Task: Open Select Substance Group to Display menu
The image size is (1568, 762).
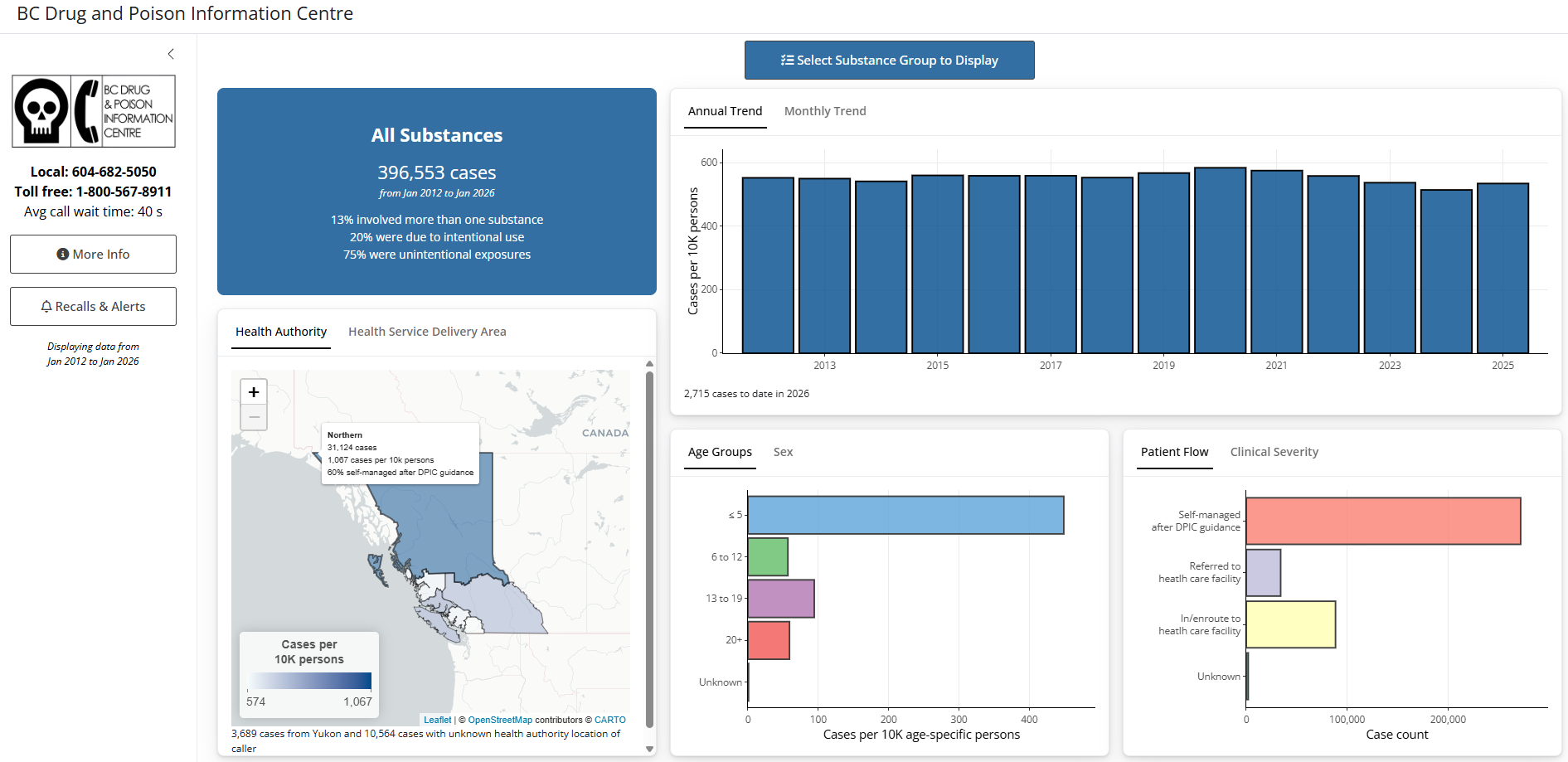Action: (889, 61)
